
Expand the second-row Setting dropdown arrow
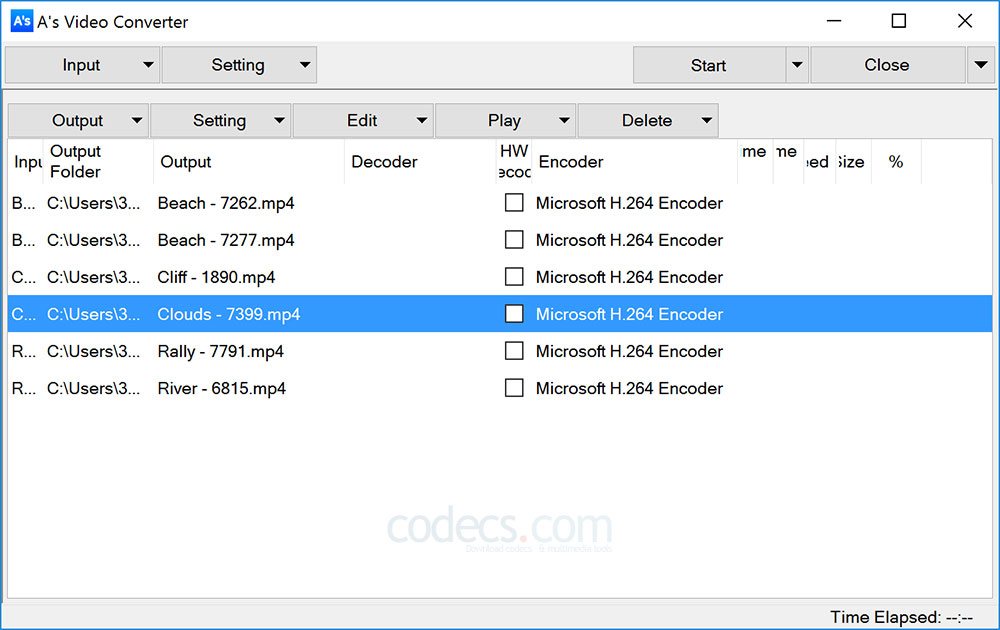[279, 121]
